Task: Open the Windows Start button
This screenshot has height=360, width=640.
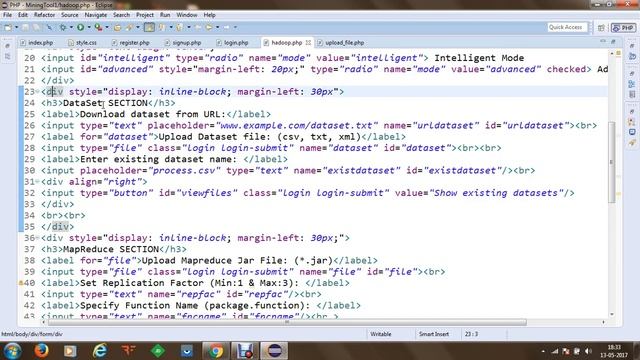Action: pos(12,351)
